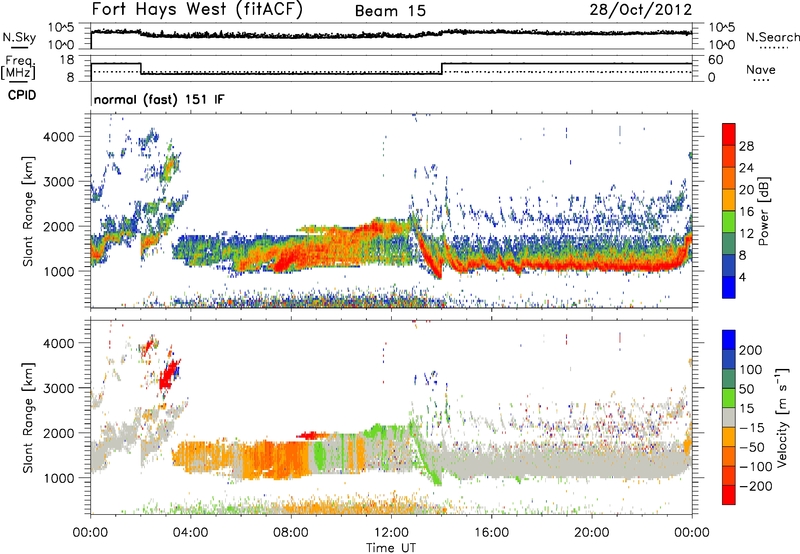Screen dimensions: 800x554
Task: Click the small red velocity streak near 2000 km
Action: tap(312, 435)
